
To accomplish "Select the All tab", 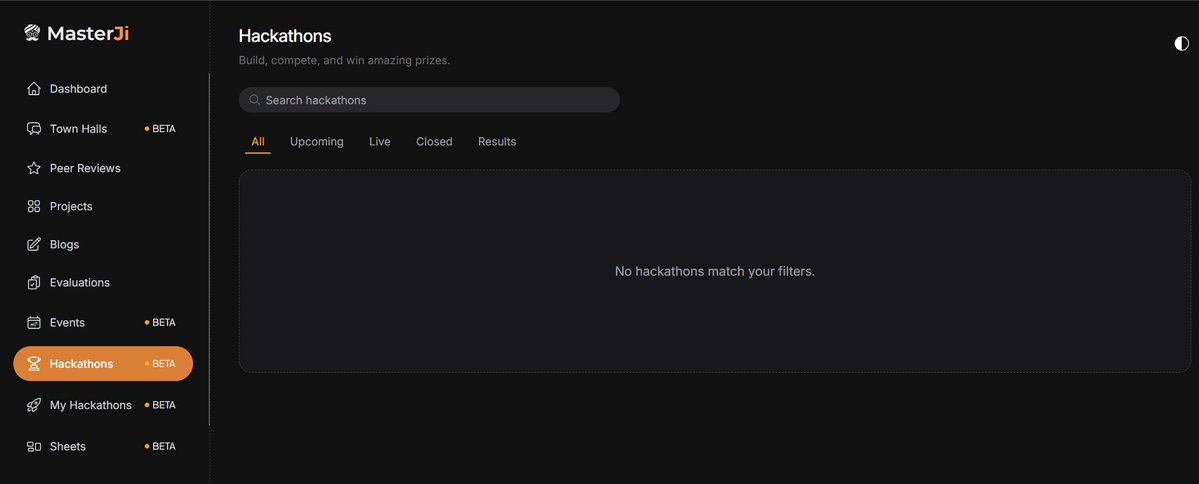I will (258, 141).
